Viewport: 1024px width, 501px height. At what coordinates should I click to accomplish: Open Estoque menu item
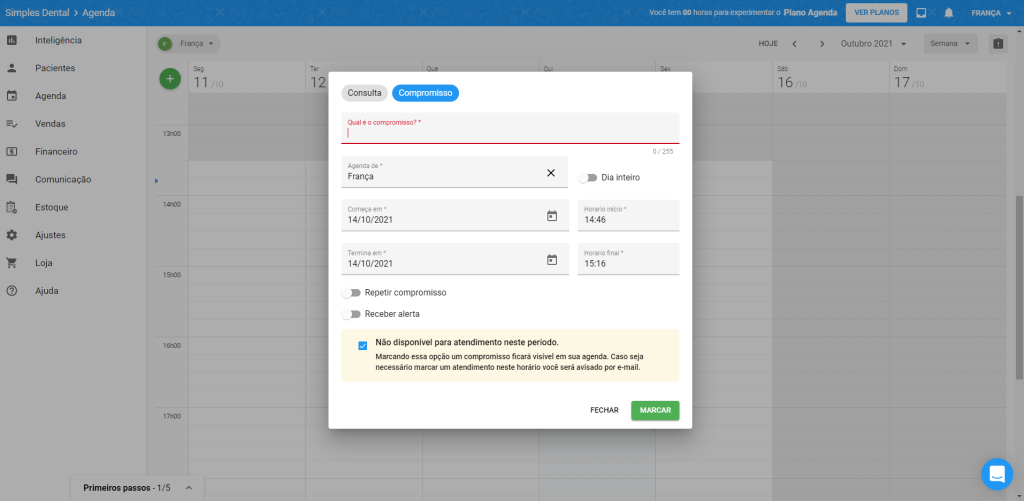click(52, 208)
